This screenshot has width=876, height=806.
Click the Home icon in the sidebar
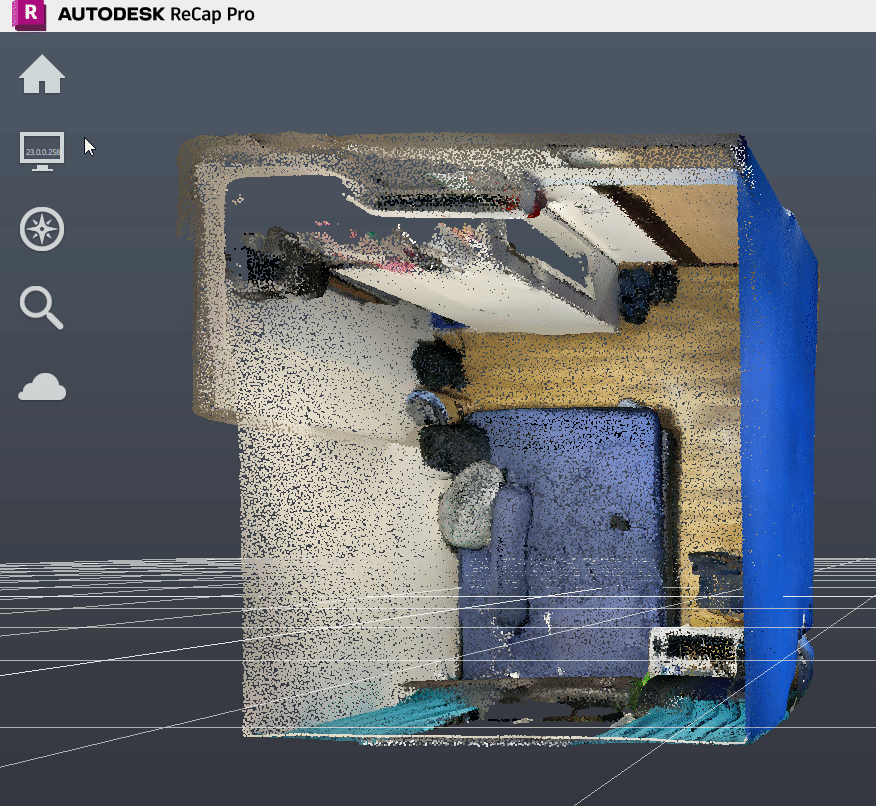[x=42, y=75]
